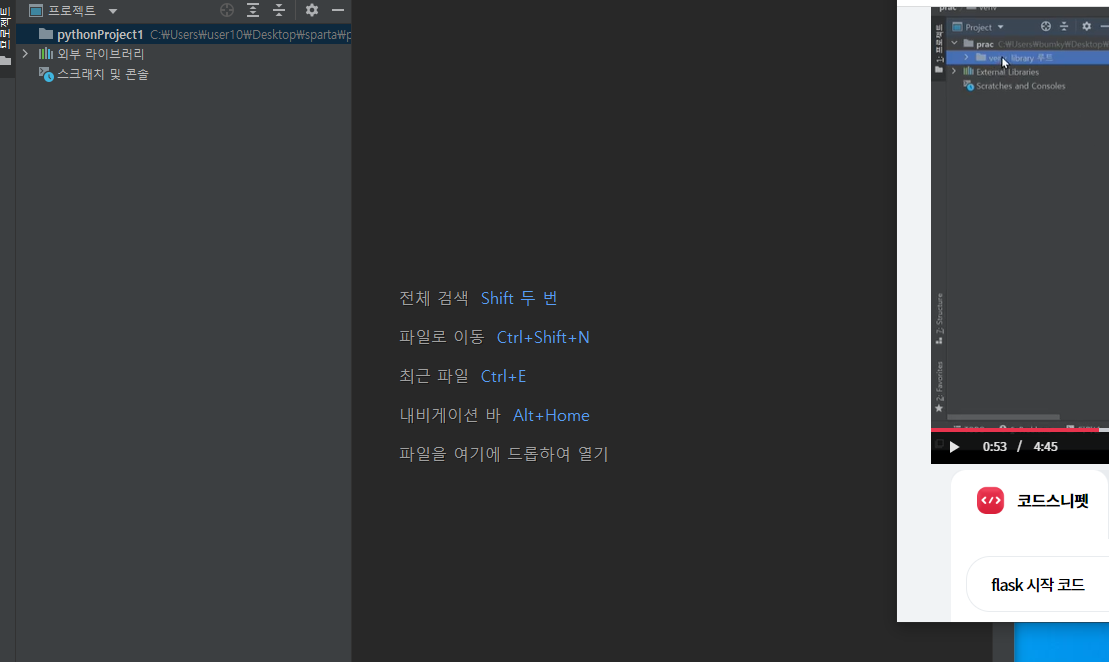The width and height of the screenshot is (1109, 662).
Task: Collapse all nodes in project tree
Action: tap(279, 10)
